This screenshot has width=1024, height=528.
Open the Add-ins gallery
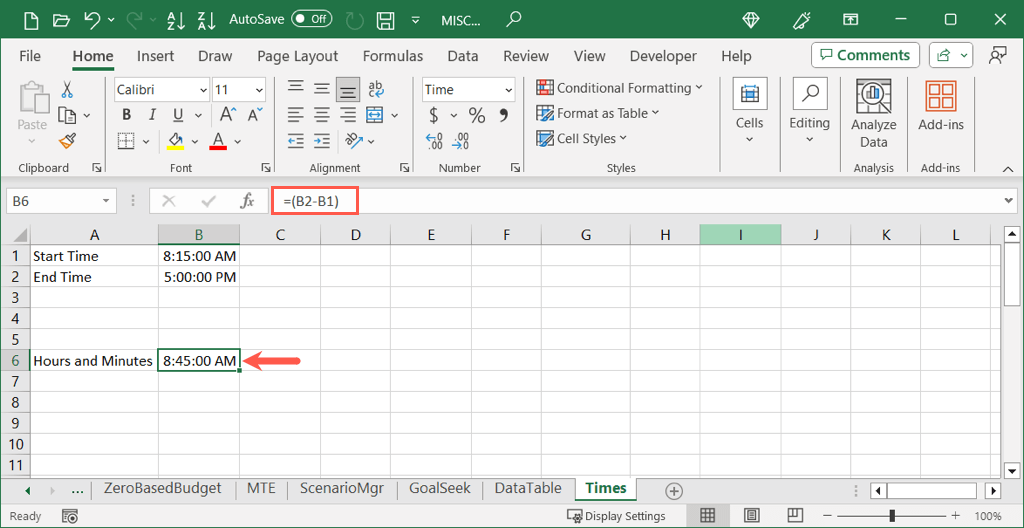[941, 107]
